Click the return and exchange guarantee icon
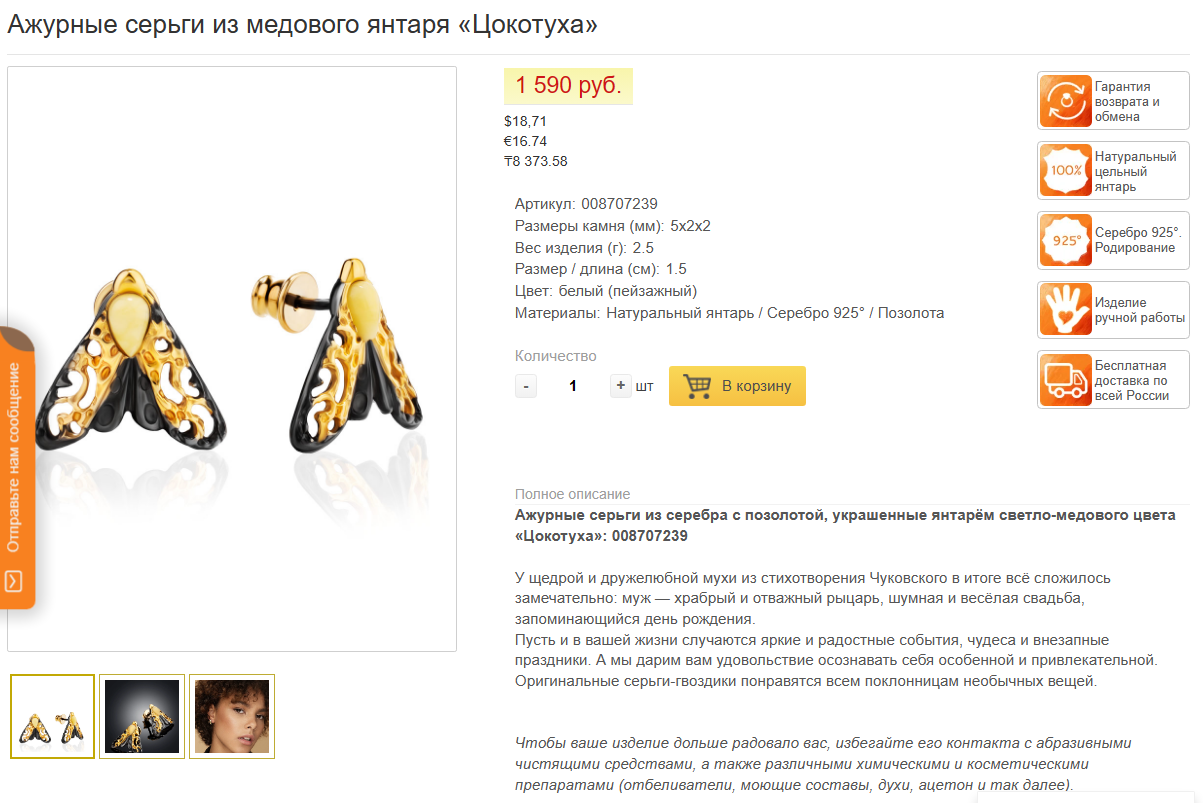The height and width of the screenshot is (803, 1203). 1066,101
